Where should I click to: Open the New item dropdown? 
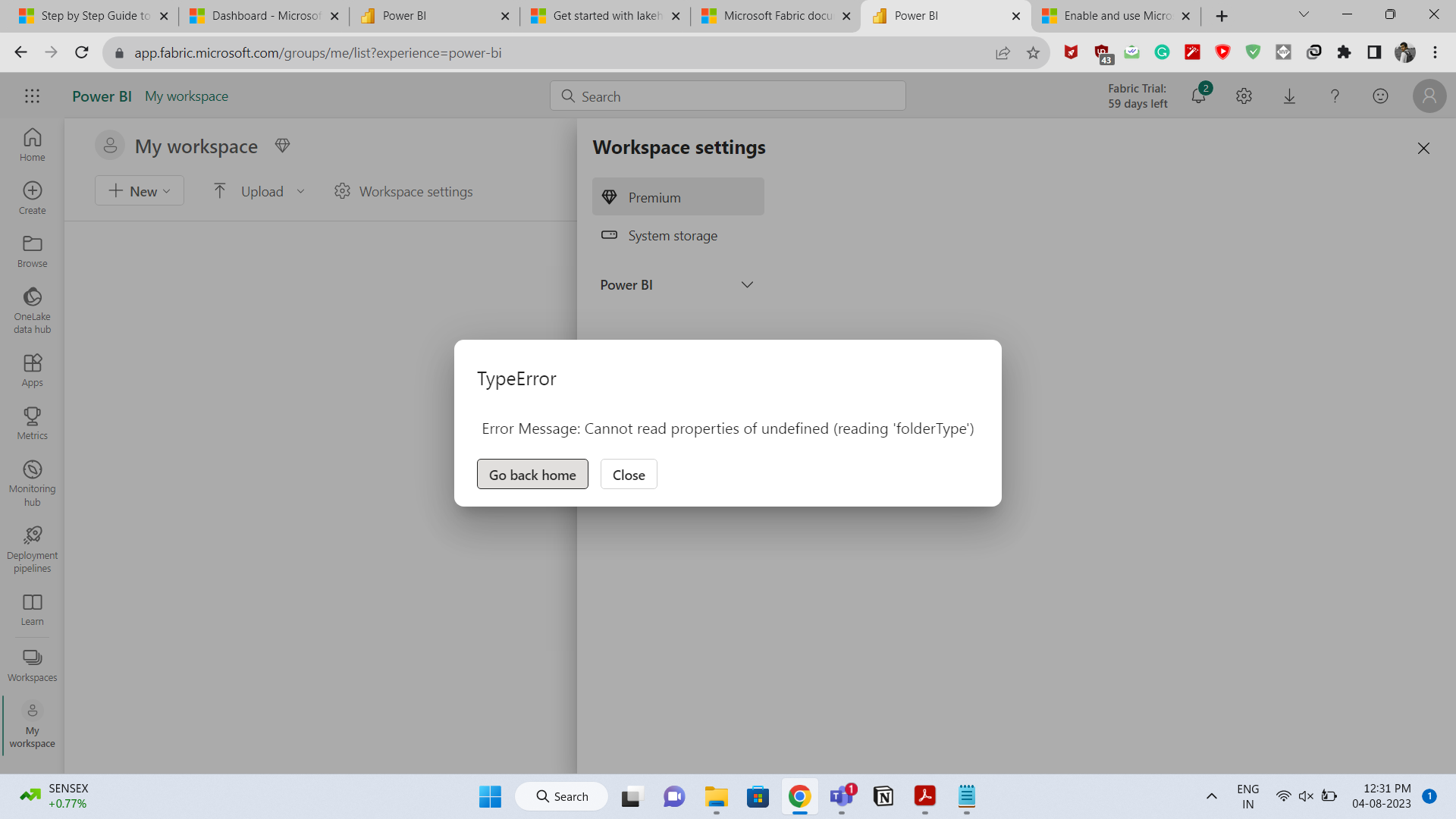coord(139,190)
